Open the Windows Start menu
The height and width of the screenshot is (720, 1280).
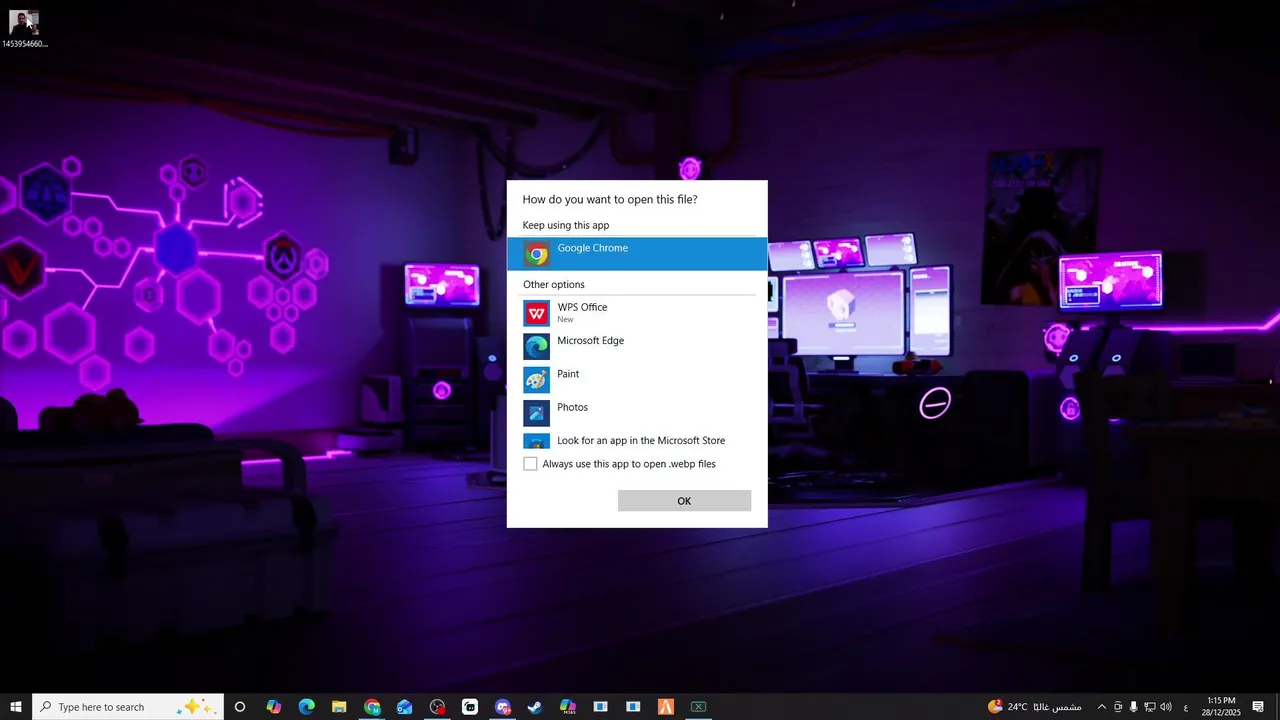16,707
